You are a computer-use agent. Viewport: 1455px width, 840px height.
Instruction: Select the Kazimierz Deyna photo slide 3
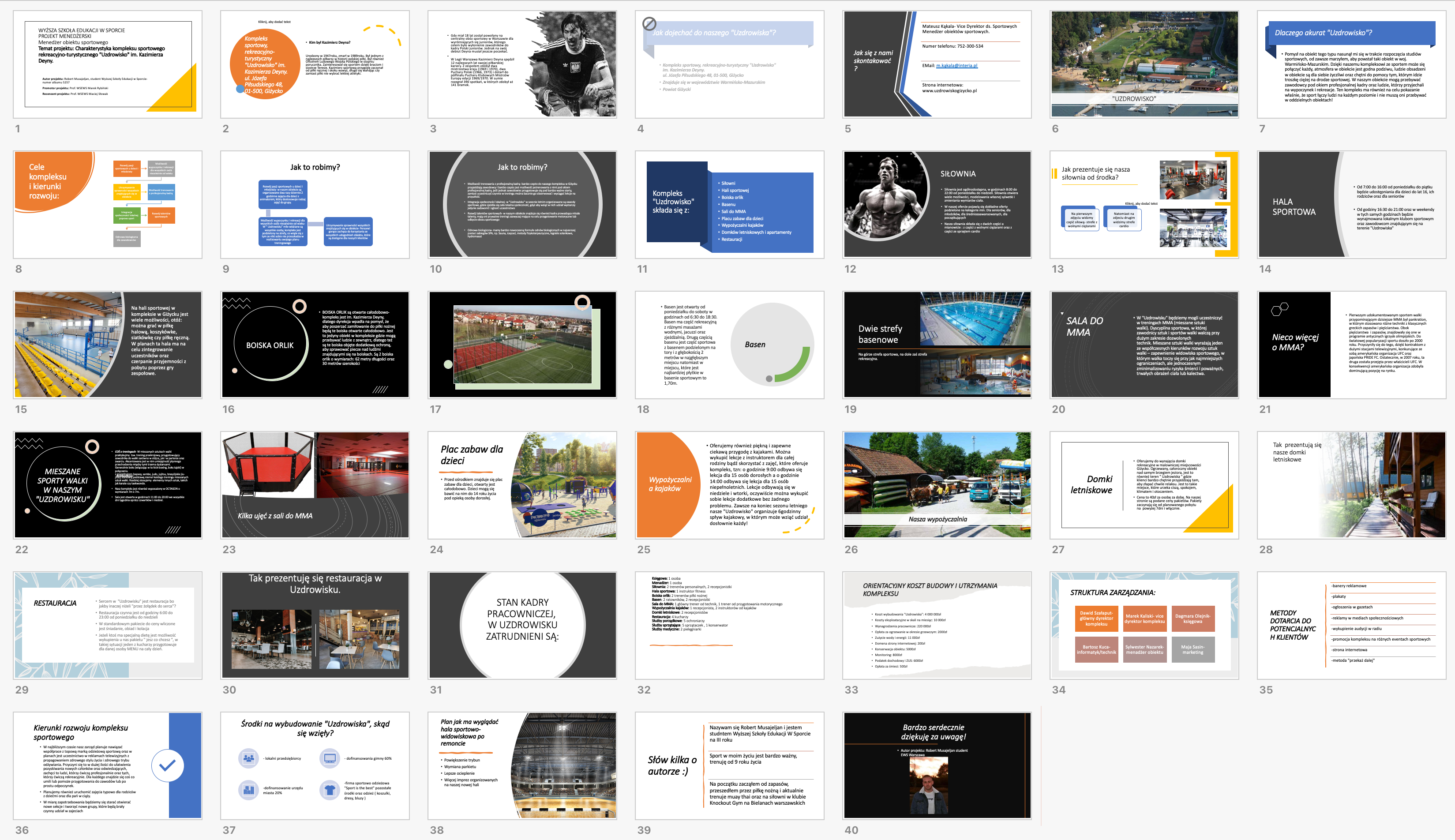(x=522, y=64)
